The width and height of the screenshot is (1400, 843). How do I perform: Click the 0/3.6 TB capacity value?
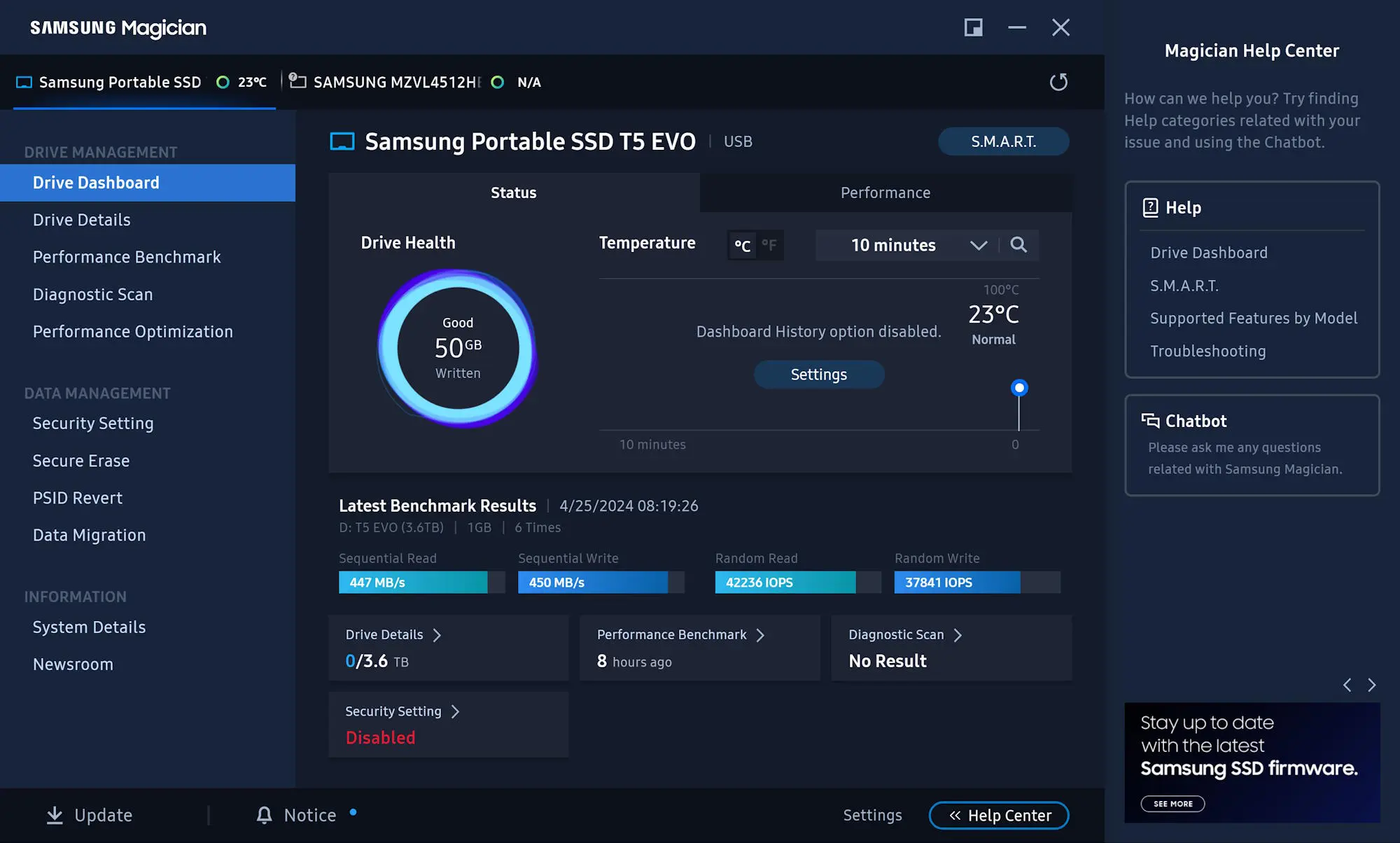point(377,661)
